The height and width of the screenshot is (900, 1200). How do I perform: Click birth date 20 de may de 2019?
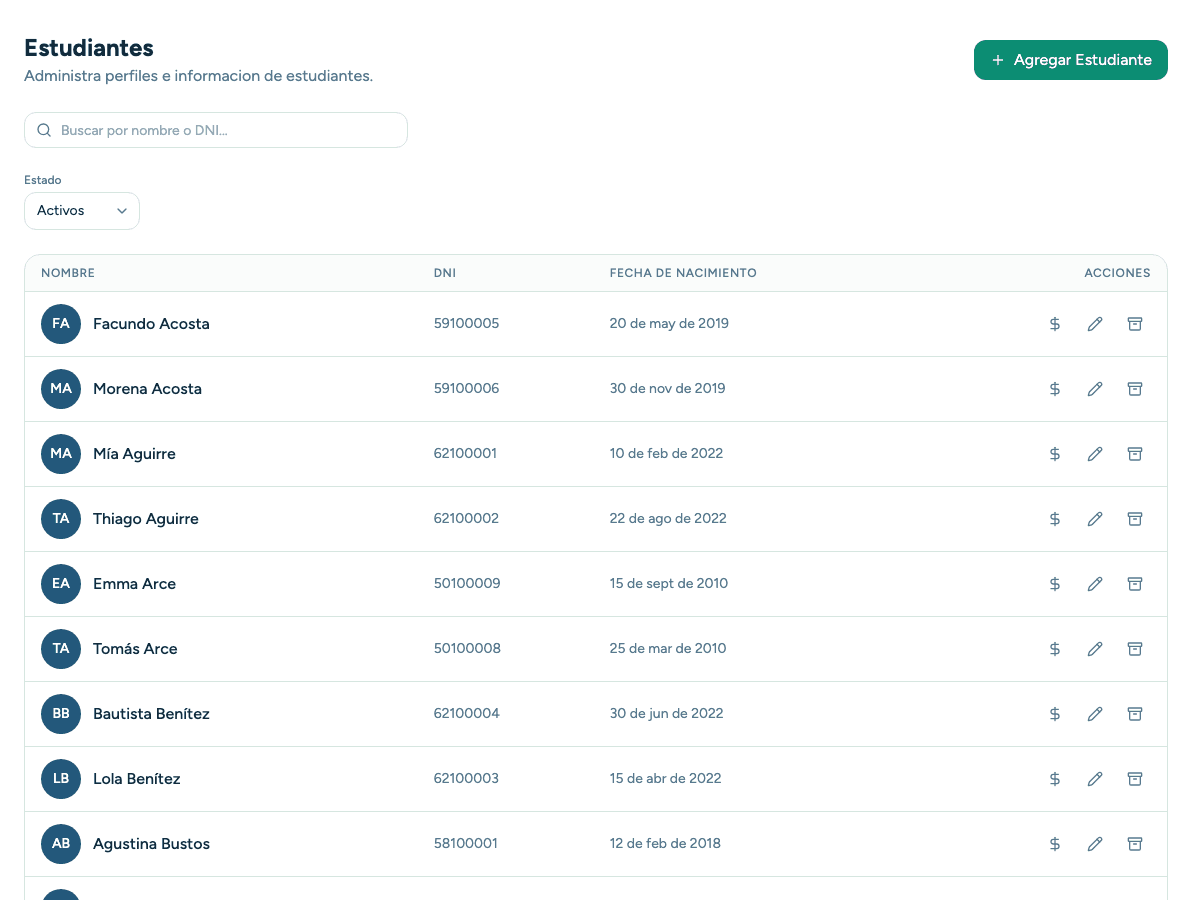669,324
